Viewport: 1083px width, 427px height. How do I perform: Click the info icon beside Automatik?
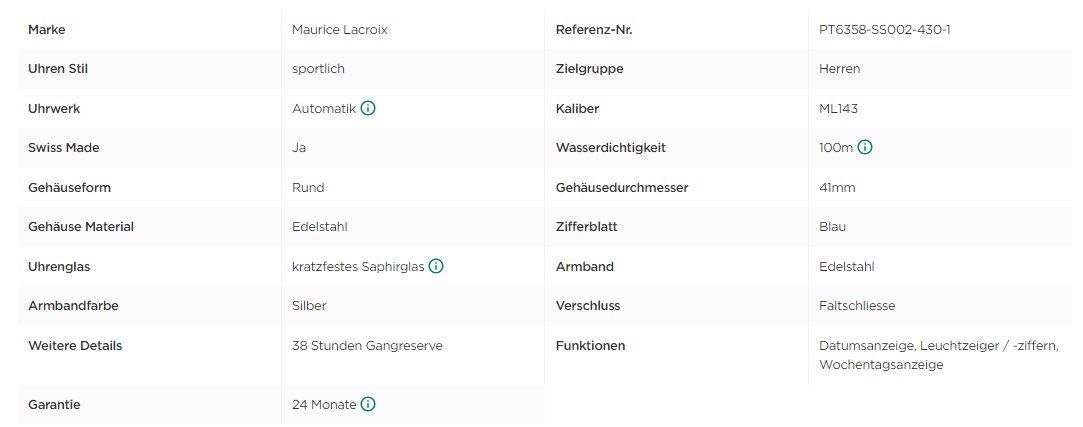click(368, 108)
